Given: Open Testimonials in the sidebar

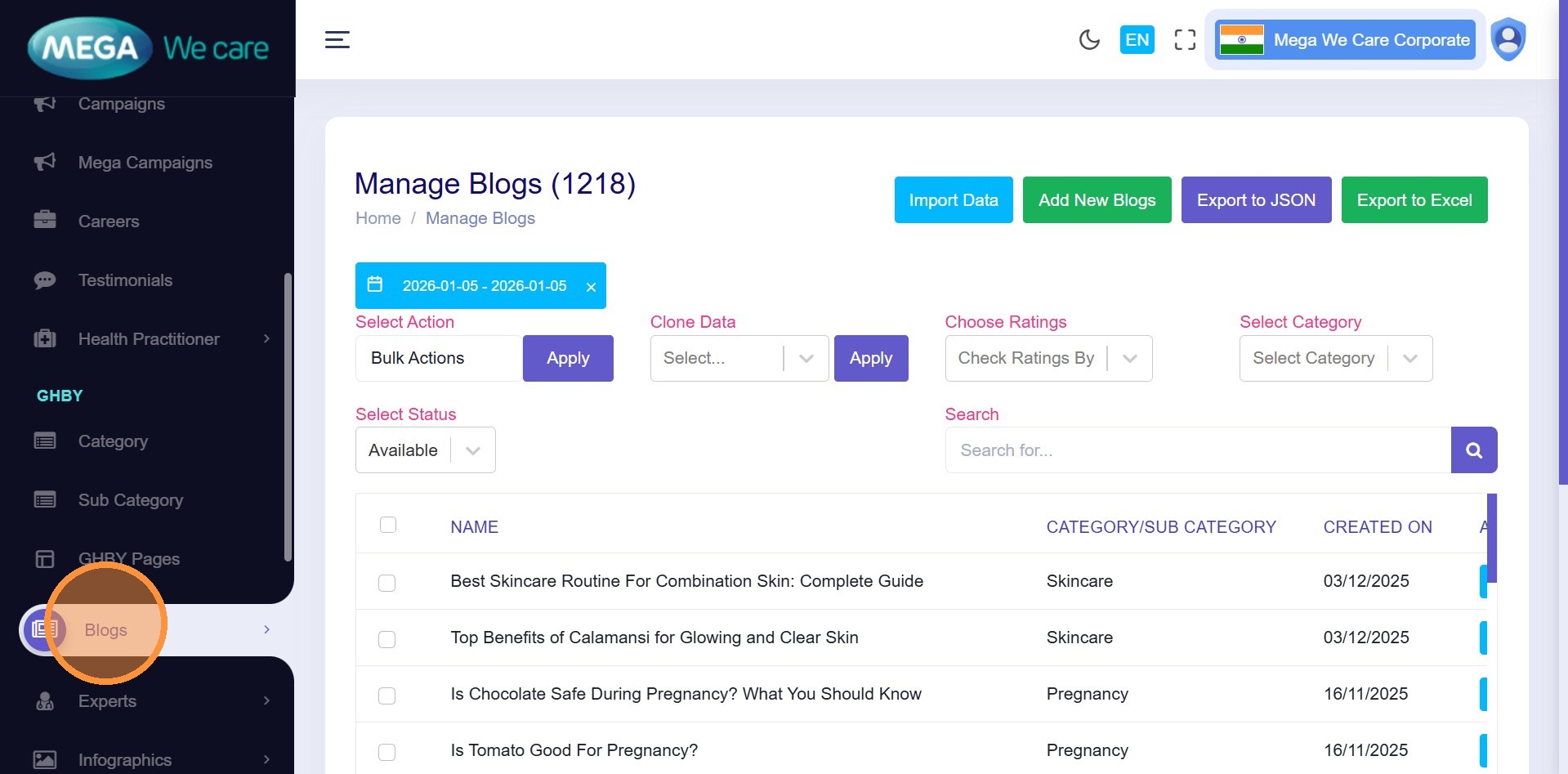Looking at the screenshot, I should [x=125, y=280].
